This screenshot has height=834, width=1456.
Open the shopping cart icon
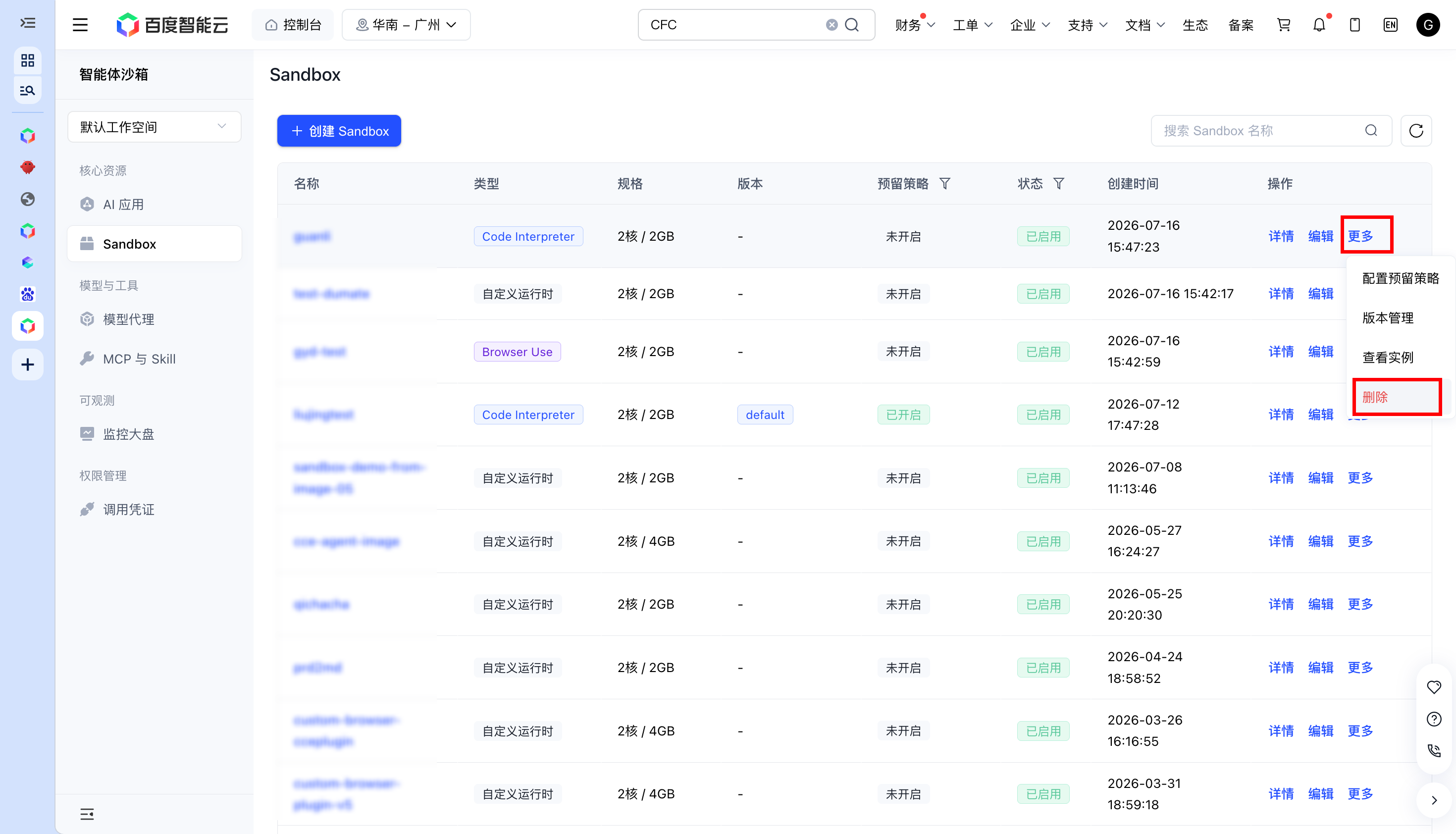[1284, 25]
